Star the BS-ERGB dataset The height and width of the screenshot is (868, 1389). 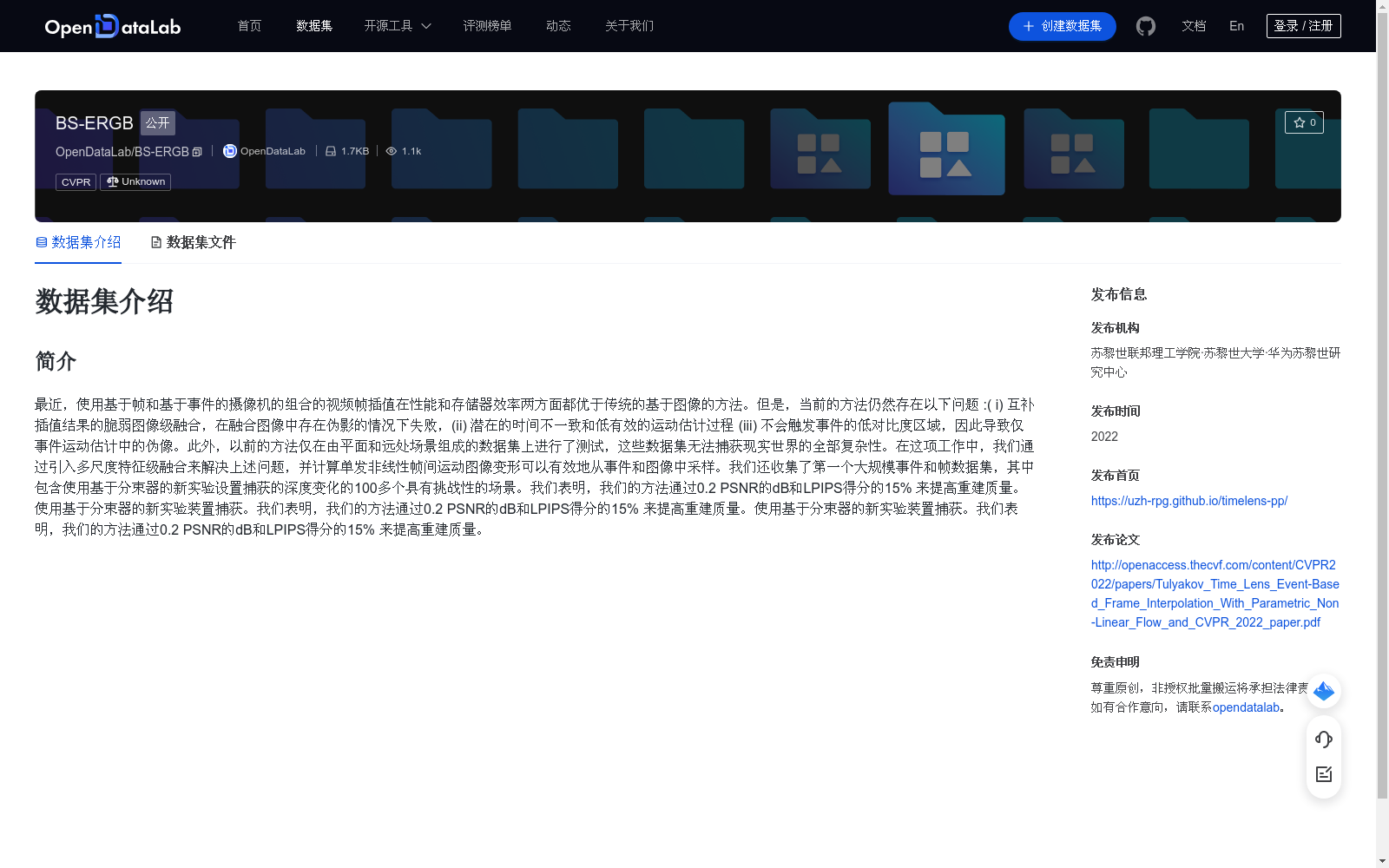(1304, 122)
